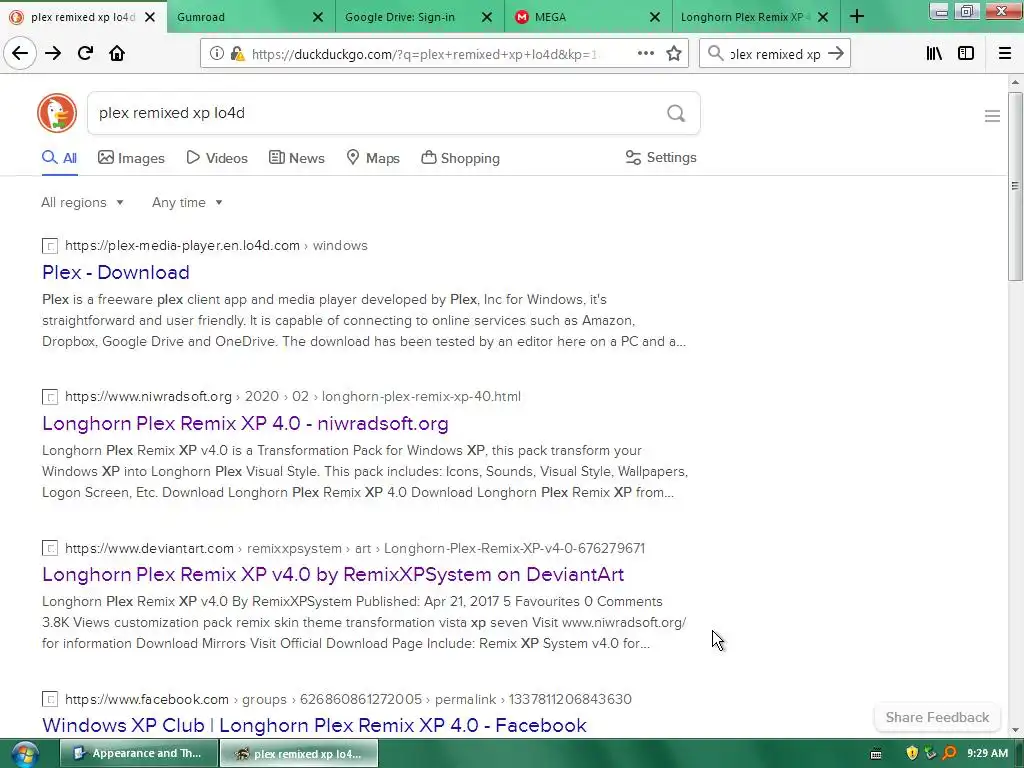Open the Windows Start orb
This screenshot has width=1024, height=768.
point(25,754)
